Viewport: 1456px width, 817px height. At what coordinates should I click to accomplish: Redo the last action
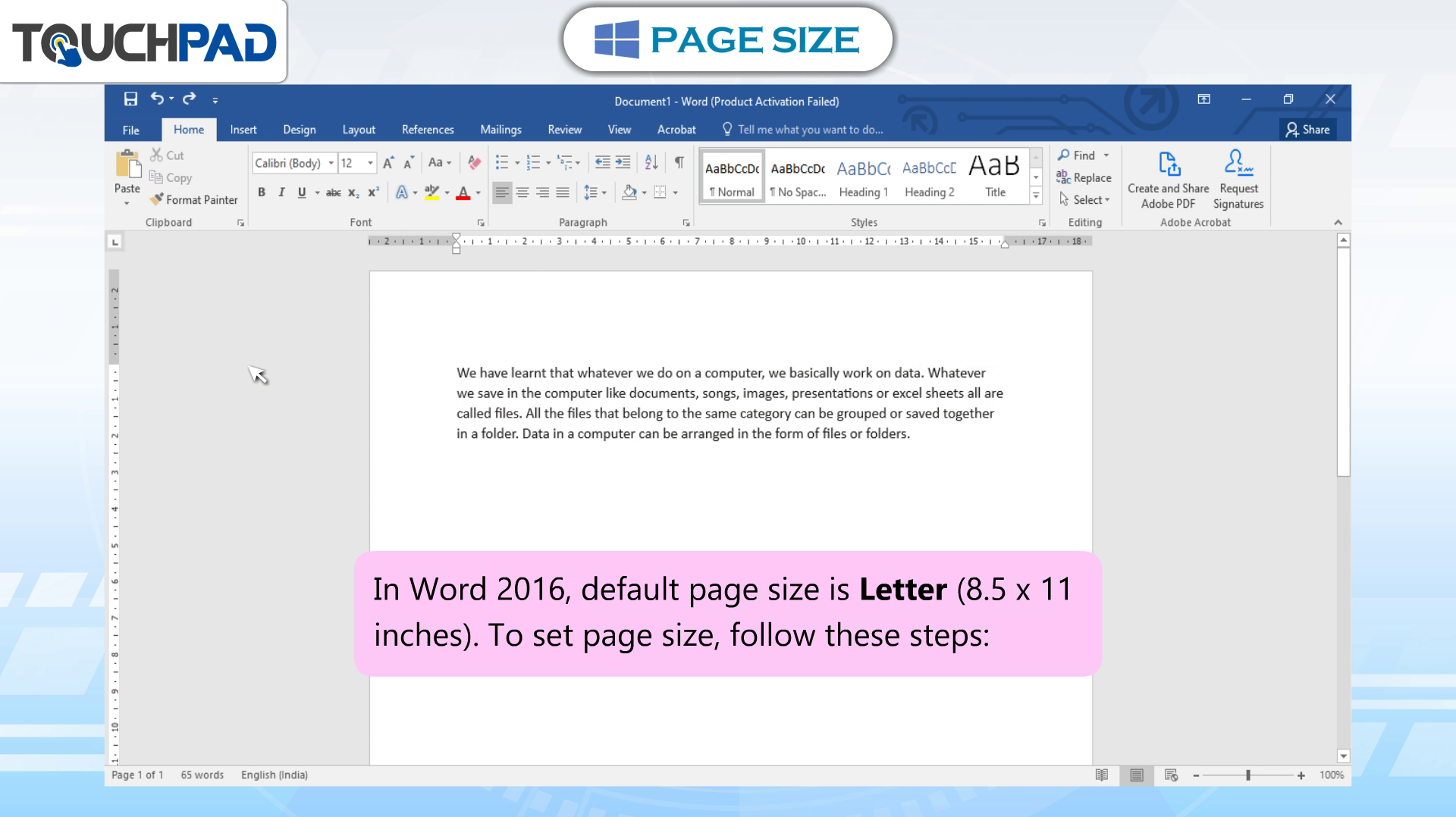190,99
